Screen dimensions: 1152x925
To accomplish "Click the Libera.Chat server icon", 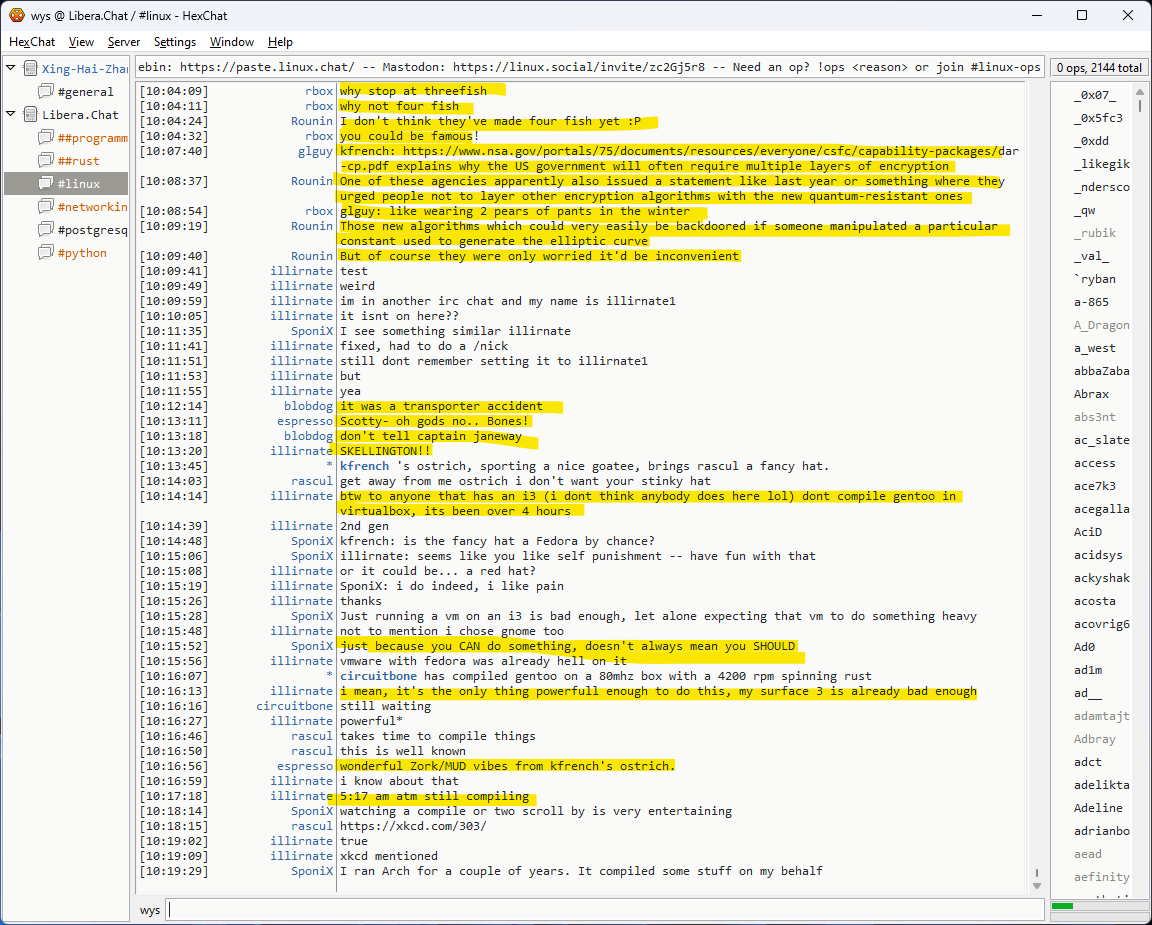I will (x=31, y=115).
